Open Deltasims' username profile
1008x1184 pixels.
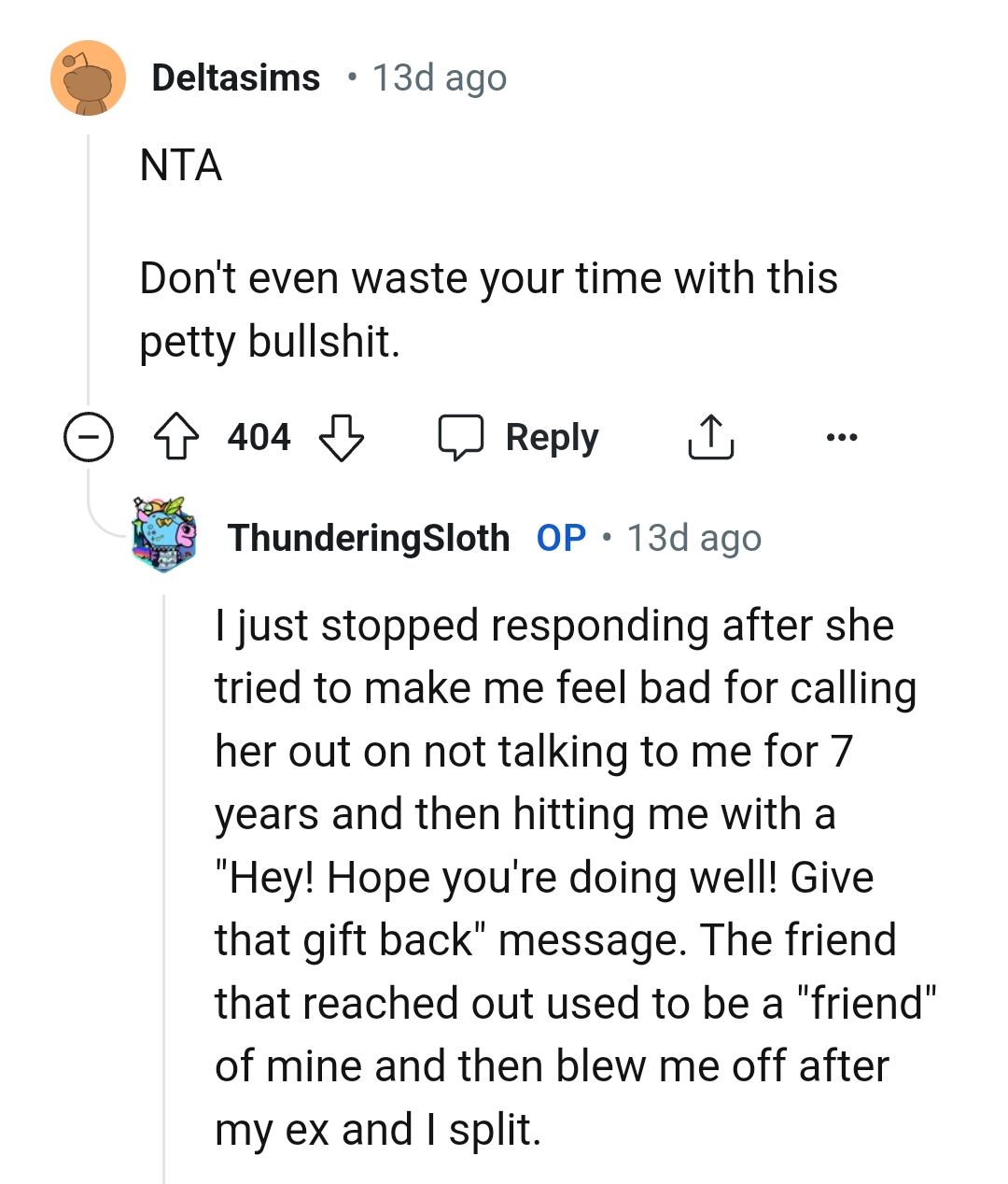tap(236, 78)
